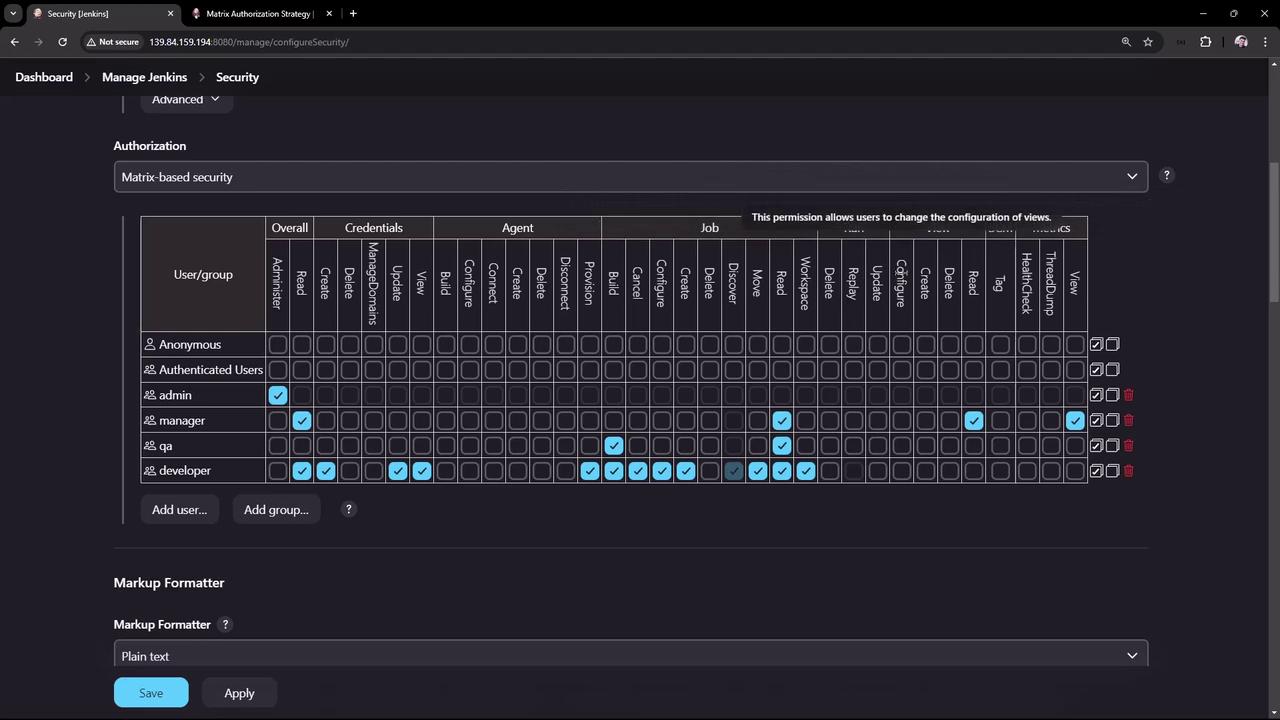Click the Save button

[x=151, y=693]
